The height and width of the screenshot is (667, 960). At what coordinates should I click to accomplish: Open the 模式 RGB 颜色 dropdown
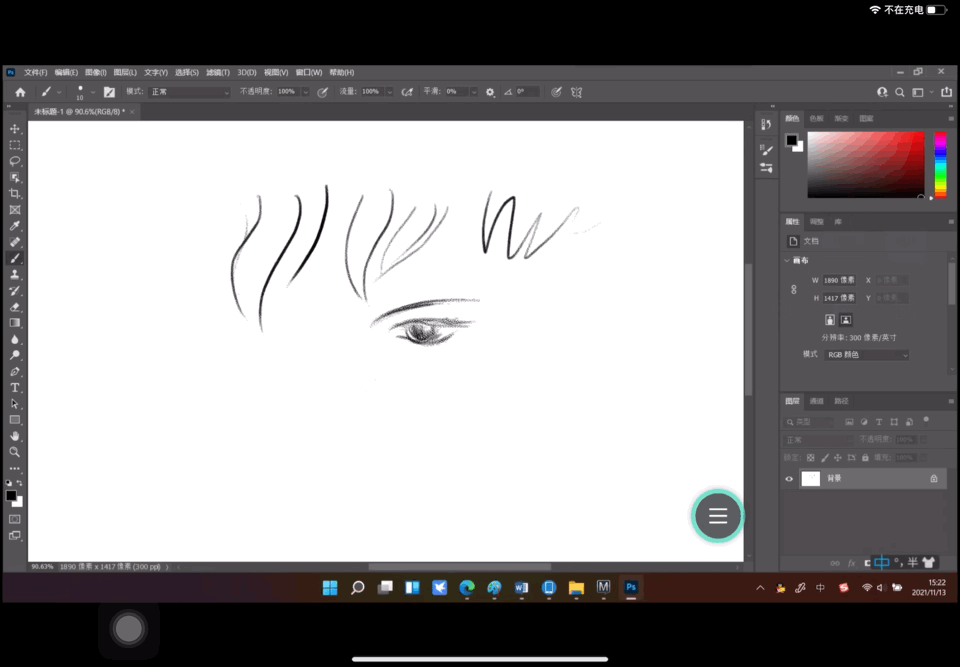[x=866, y=355]
